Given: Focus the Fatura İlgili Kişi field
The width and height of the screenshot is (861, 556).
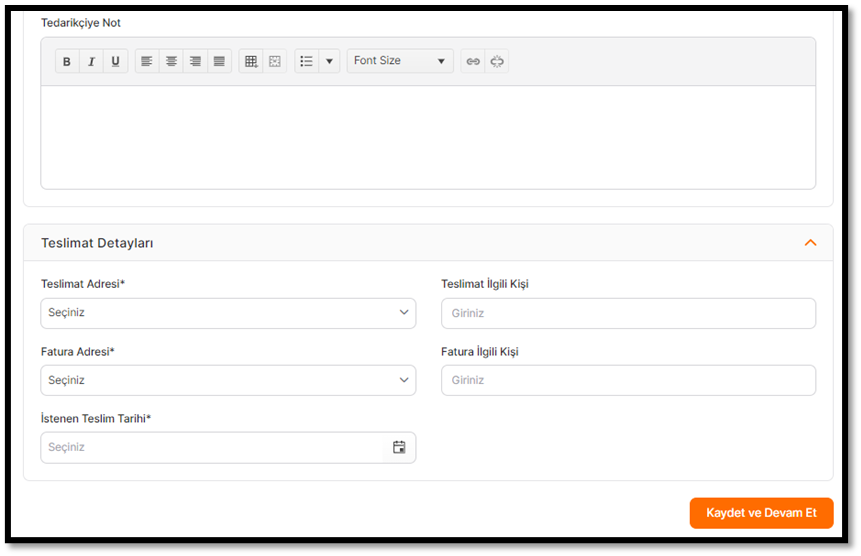Looking at the screenshot, I should click(x=628, y=380).
